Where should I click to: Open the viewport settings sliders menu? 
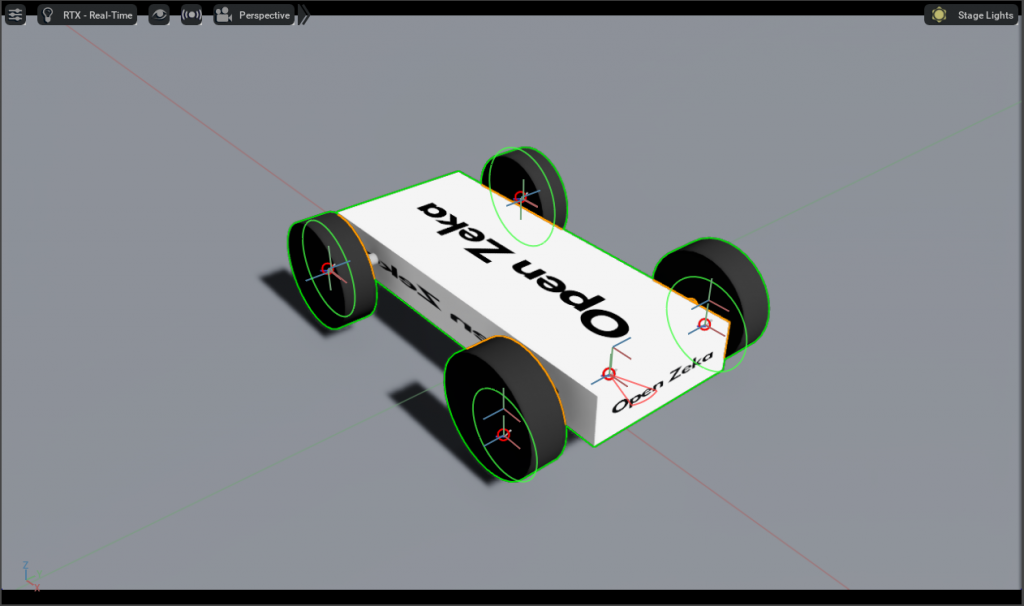coord(15,14)
